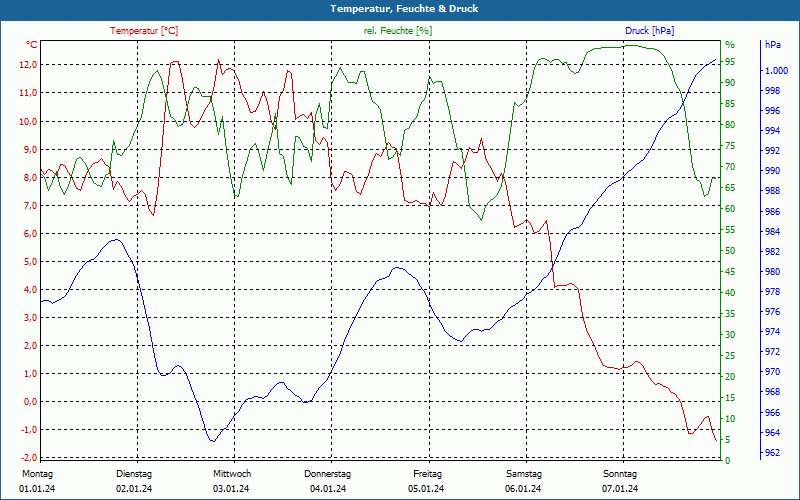Click the '01.01.24' date label

[x=37, y=489]
